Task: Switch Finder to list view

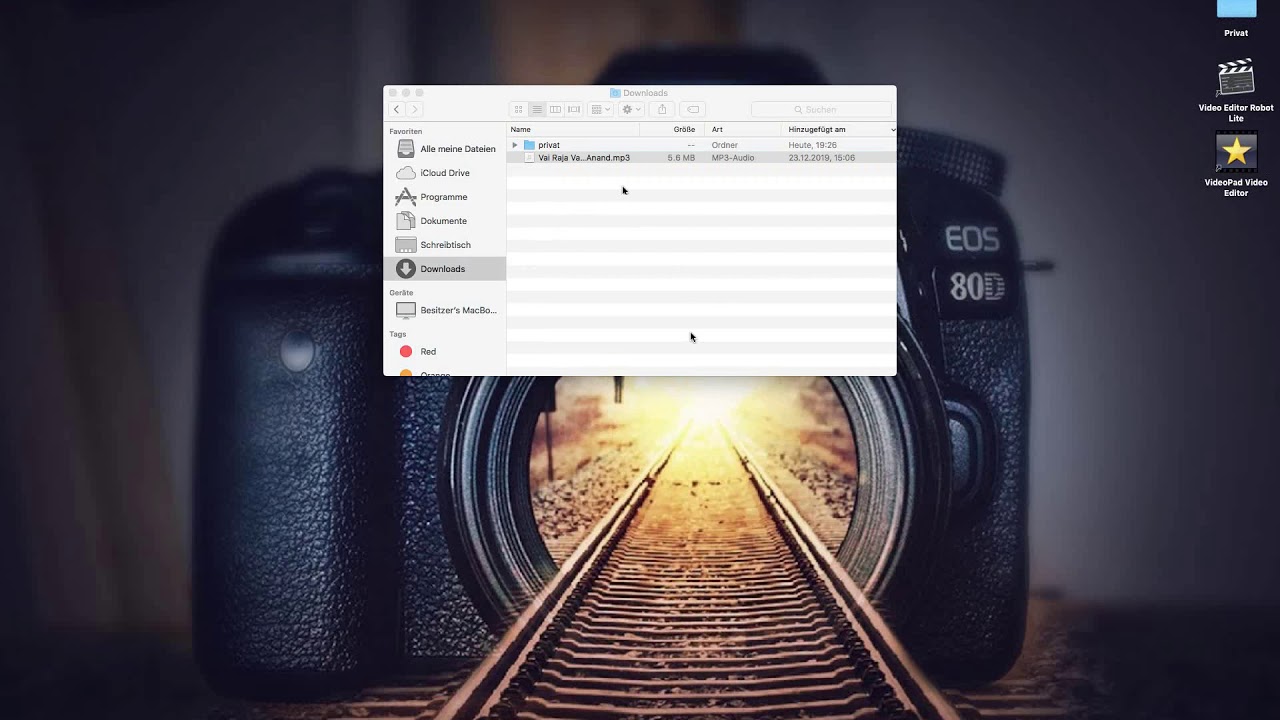Action: pos(537,109)
